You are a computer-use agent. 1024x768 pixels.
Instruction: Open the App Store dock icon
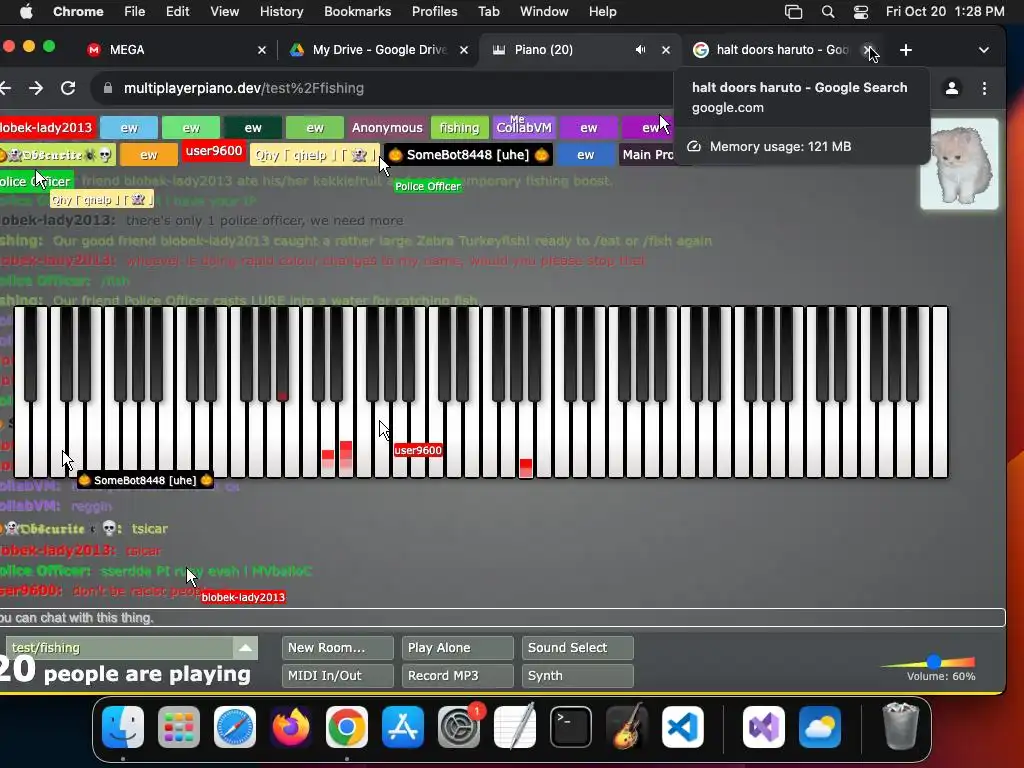[x=403, y=727]
